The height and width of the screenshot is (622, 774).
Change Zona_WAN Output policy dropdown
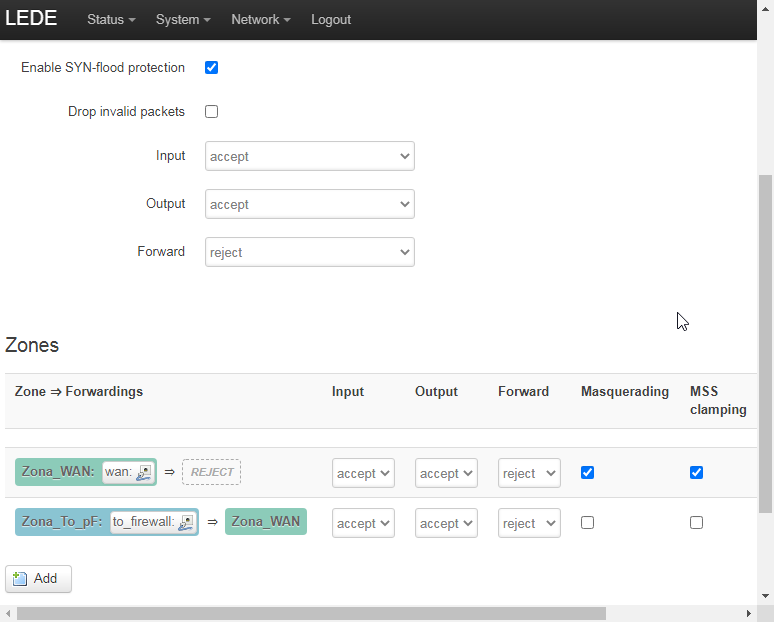(446, 473)
